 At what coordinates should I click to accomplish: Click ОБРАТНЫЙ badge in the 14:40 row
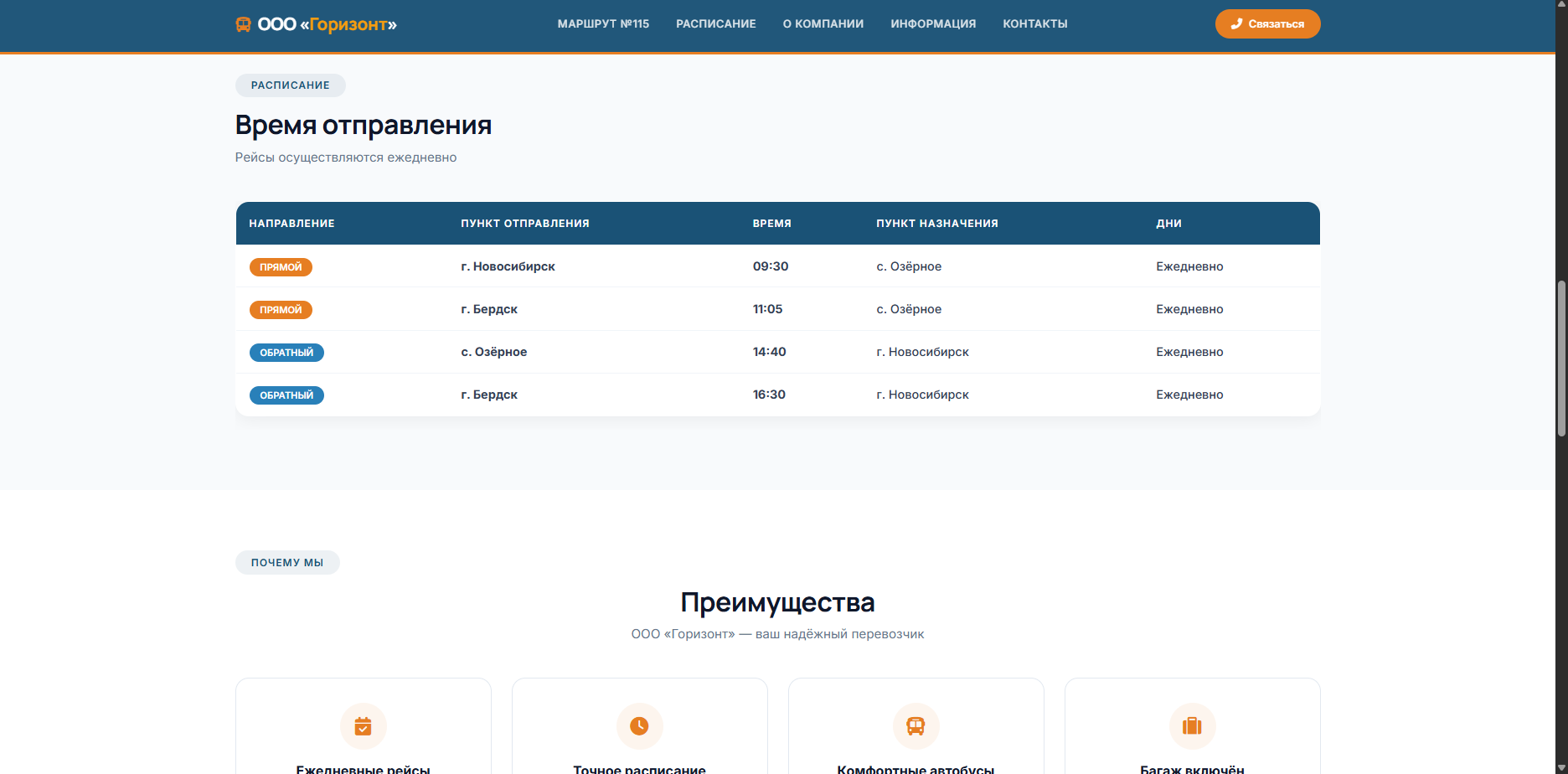coord(286,353)
